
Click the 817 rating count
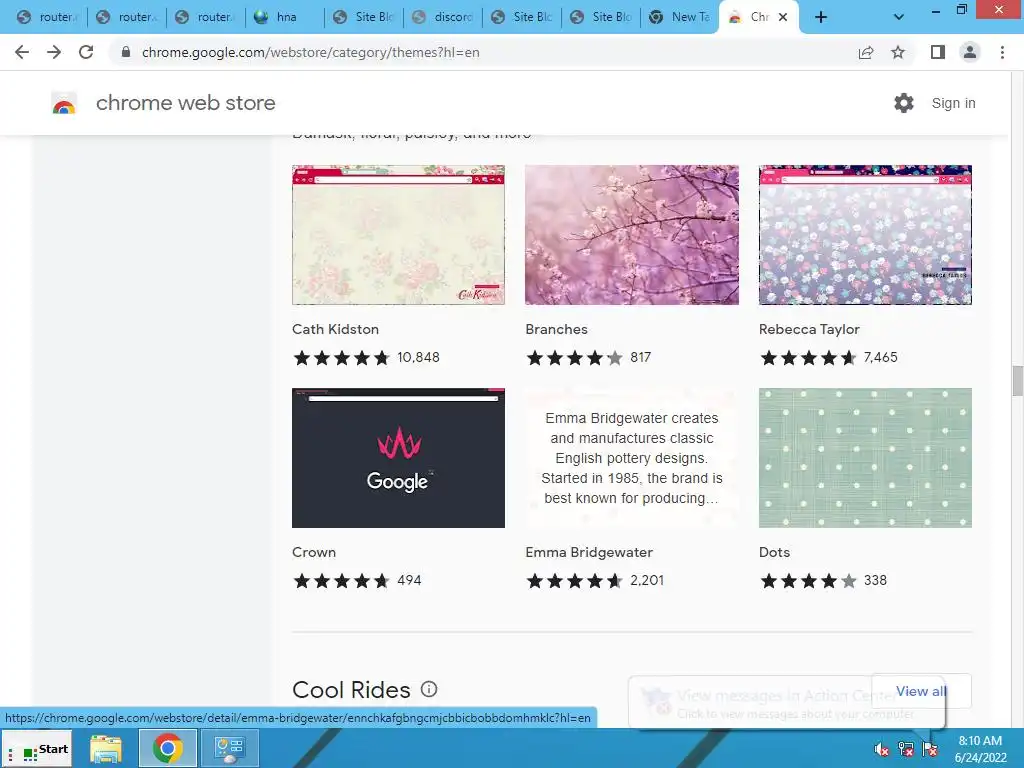(641, 357)
